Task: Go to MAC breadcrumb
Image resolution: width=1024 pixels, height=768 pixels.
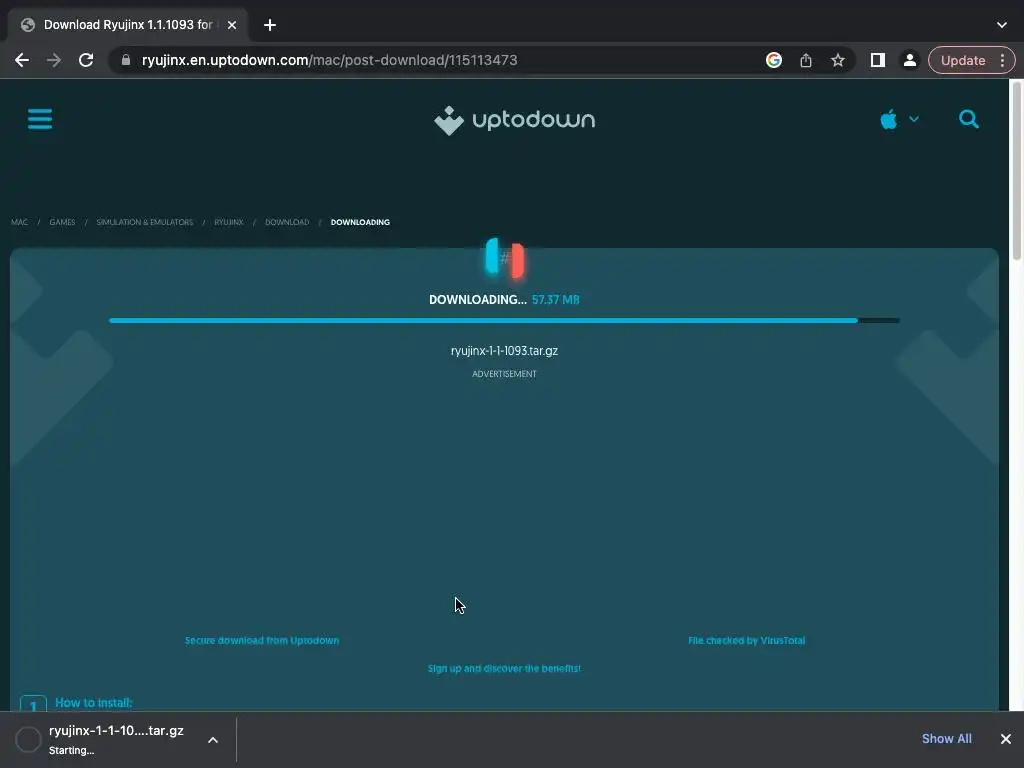Action: (20, 222)
